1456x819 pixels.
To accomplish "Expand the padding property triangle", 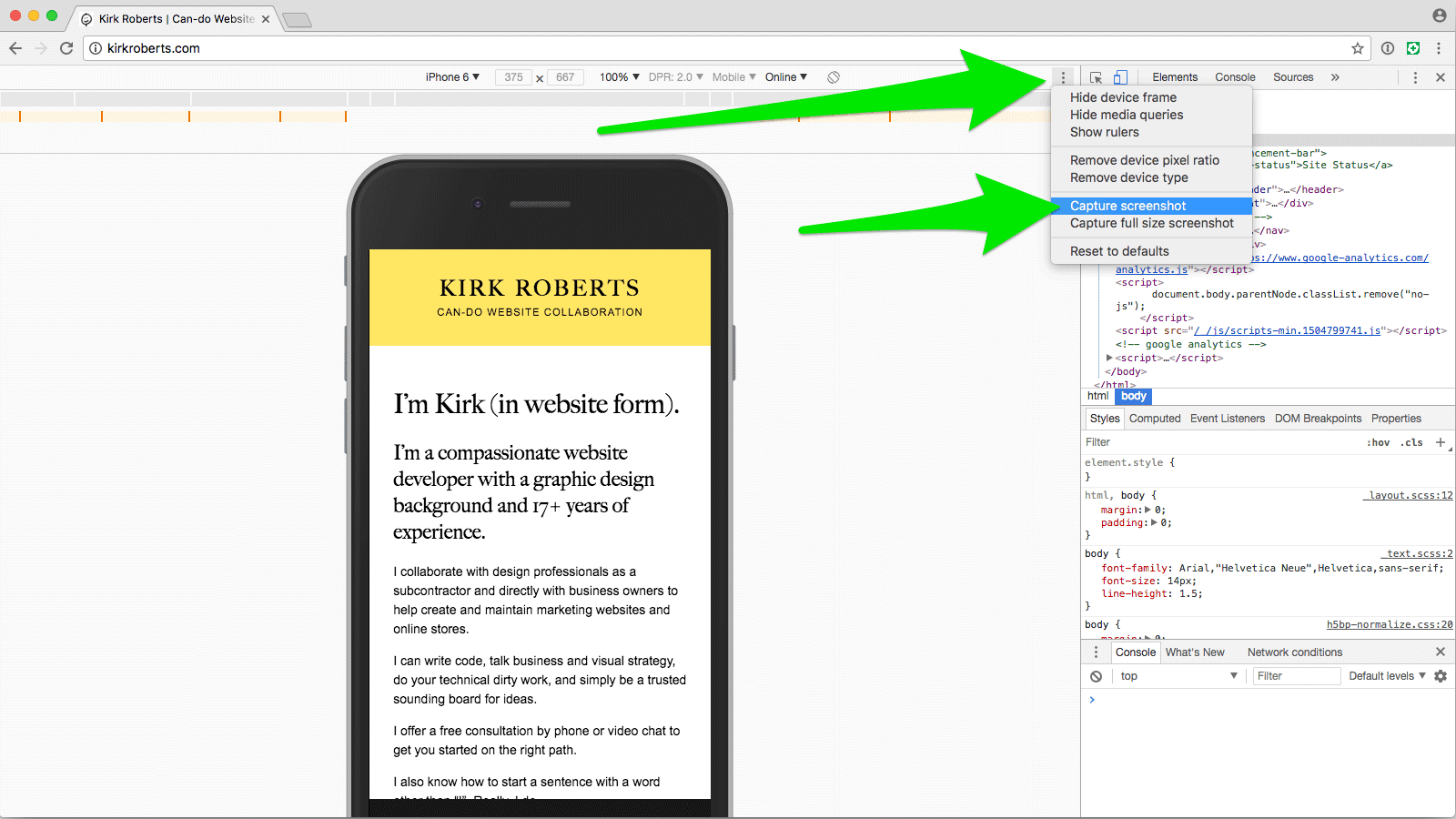I will click(1154, 522).
